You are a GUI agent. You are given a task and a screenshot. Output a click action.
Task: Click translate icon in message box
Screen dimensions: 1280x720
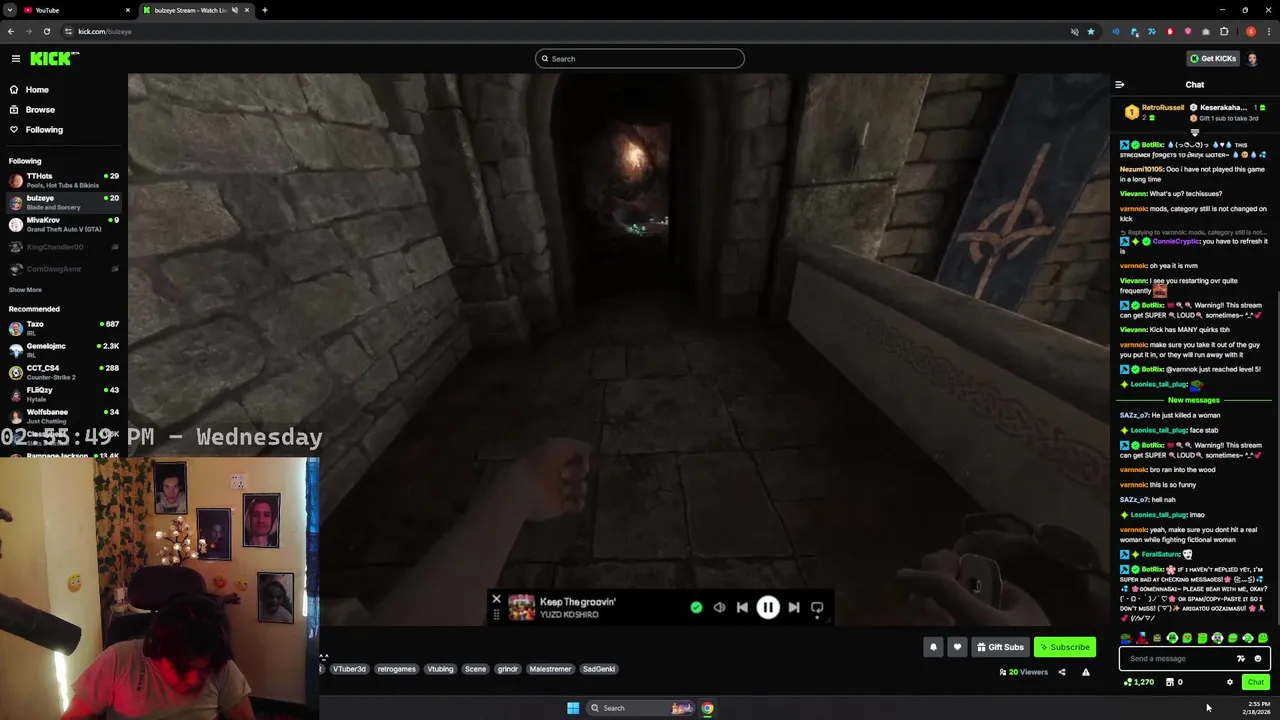coord(1241,659)
